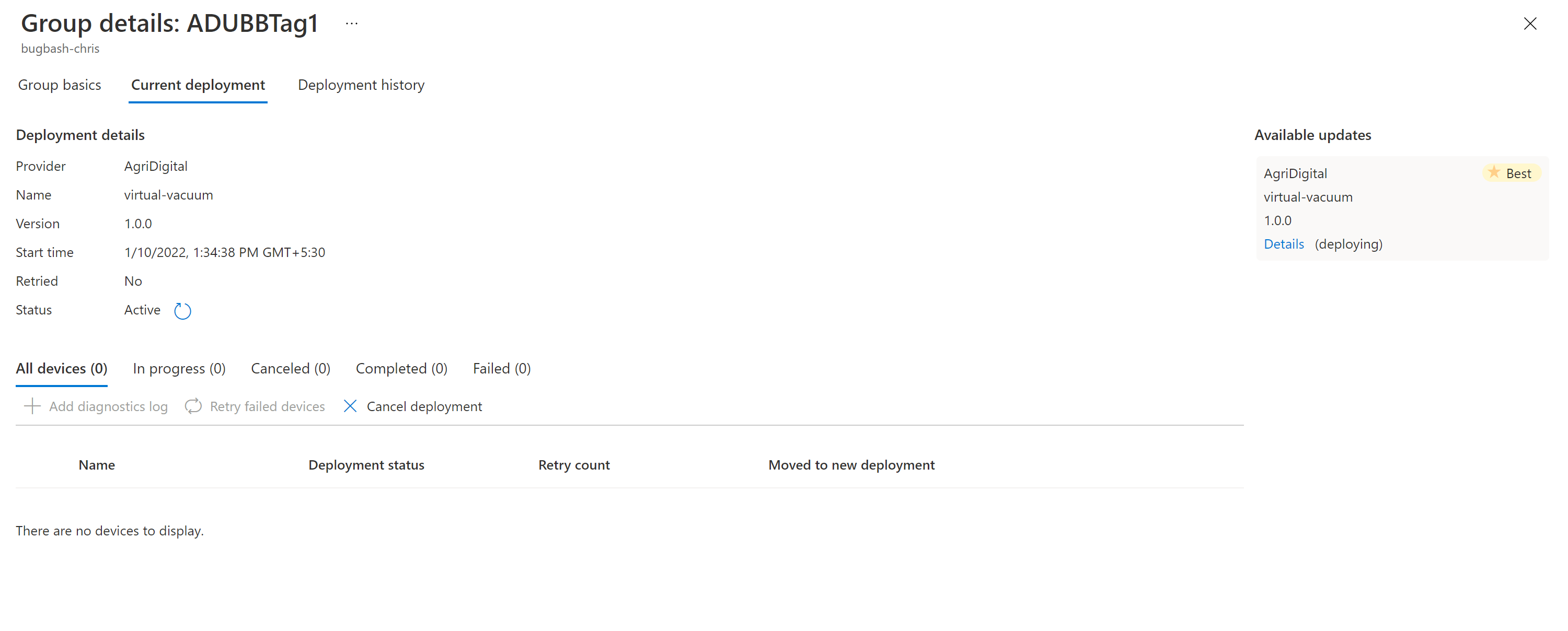
Task: Switch to the Group basics tab
Action: coord(60,85)
